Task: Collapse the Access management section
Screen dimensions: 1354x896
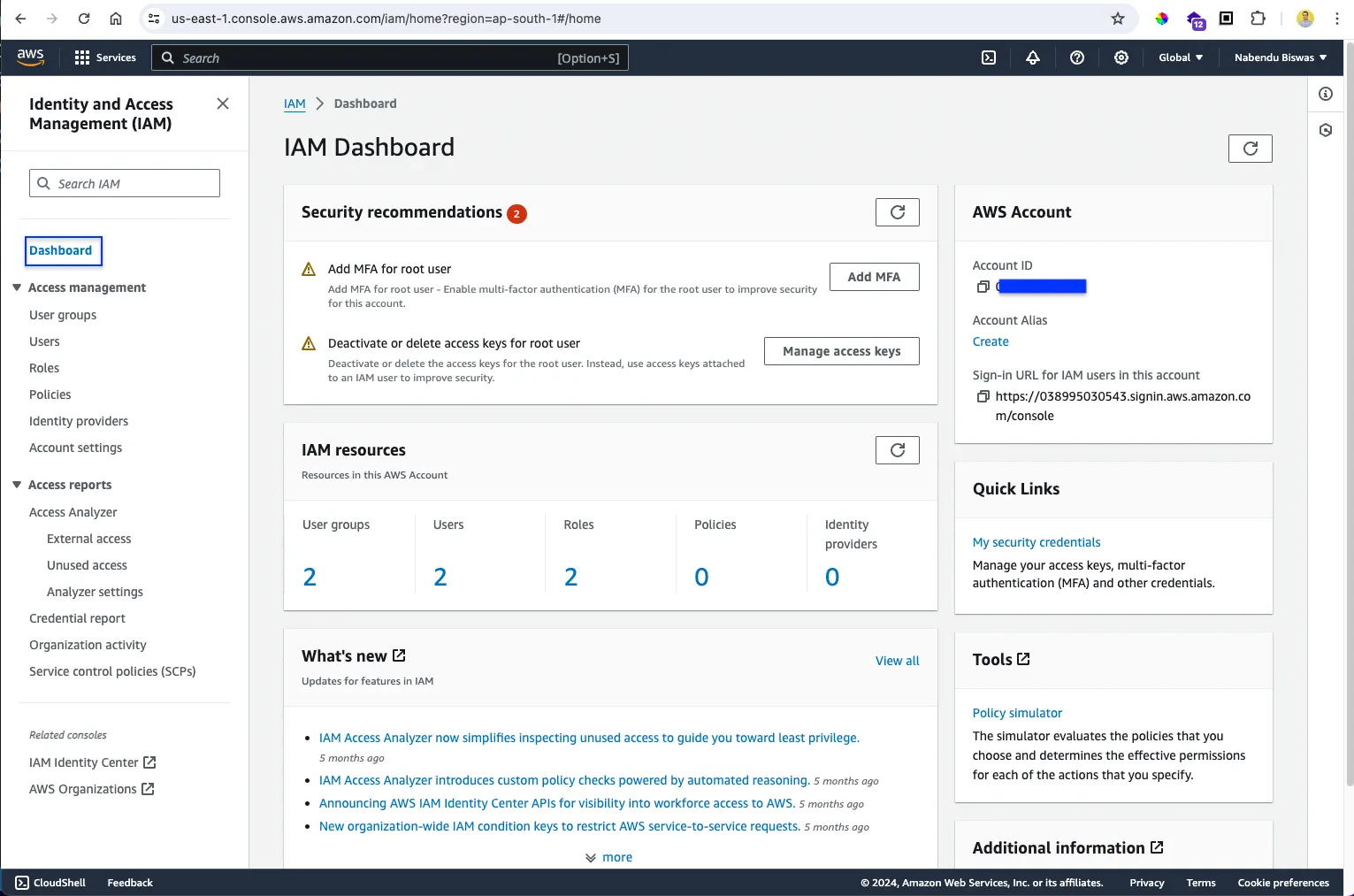Action: pyautogui.click(x=17, y=287)
